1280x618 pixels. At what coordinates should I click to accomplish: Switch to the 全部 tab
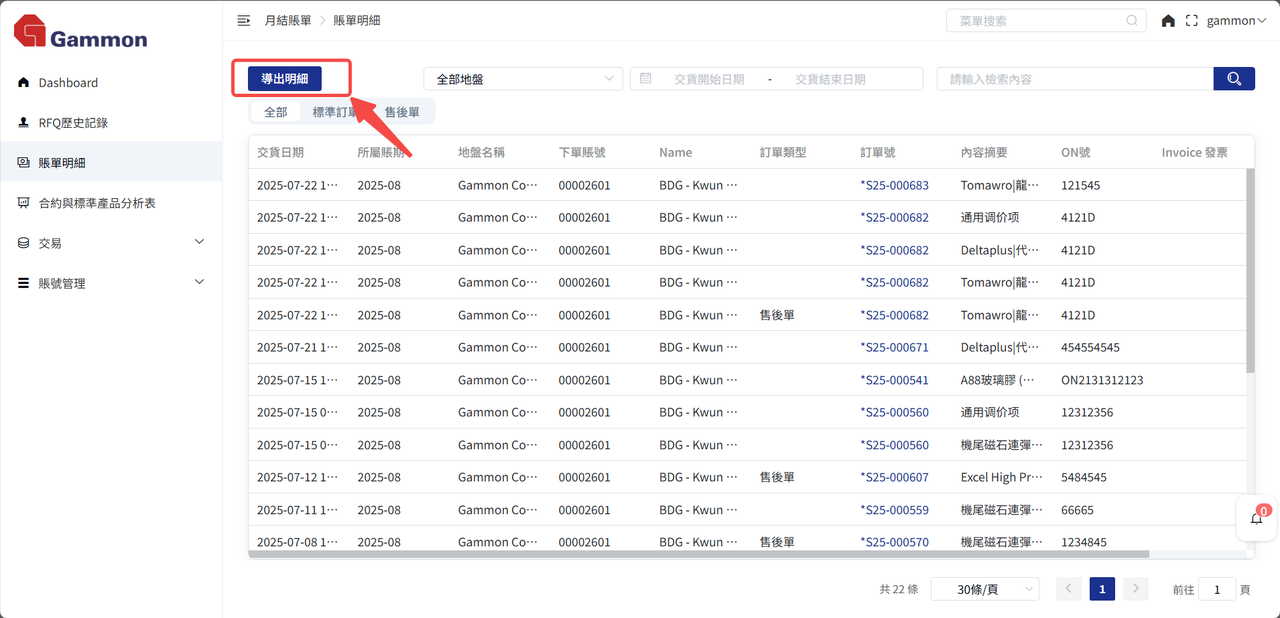(x=275, y=112)
